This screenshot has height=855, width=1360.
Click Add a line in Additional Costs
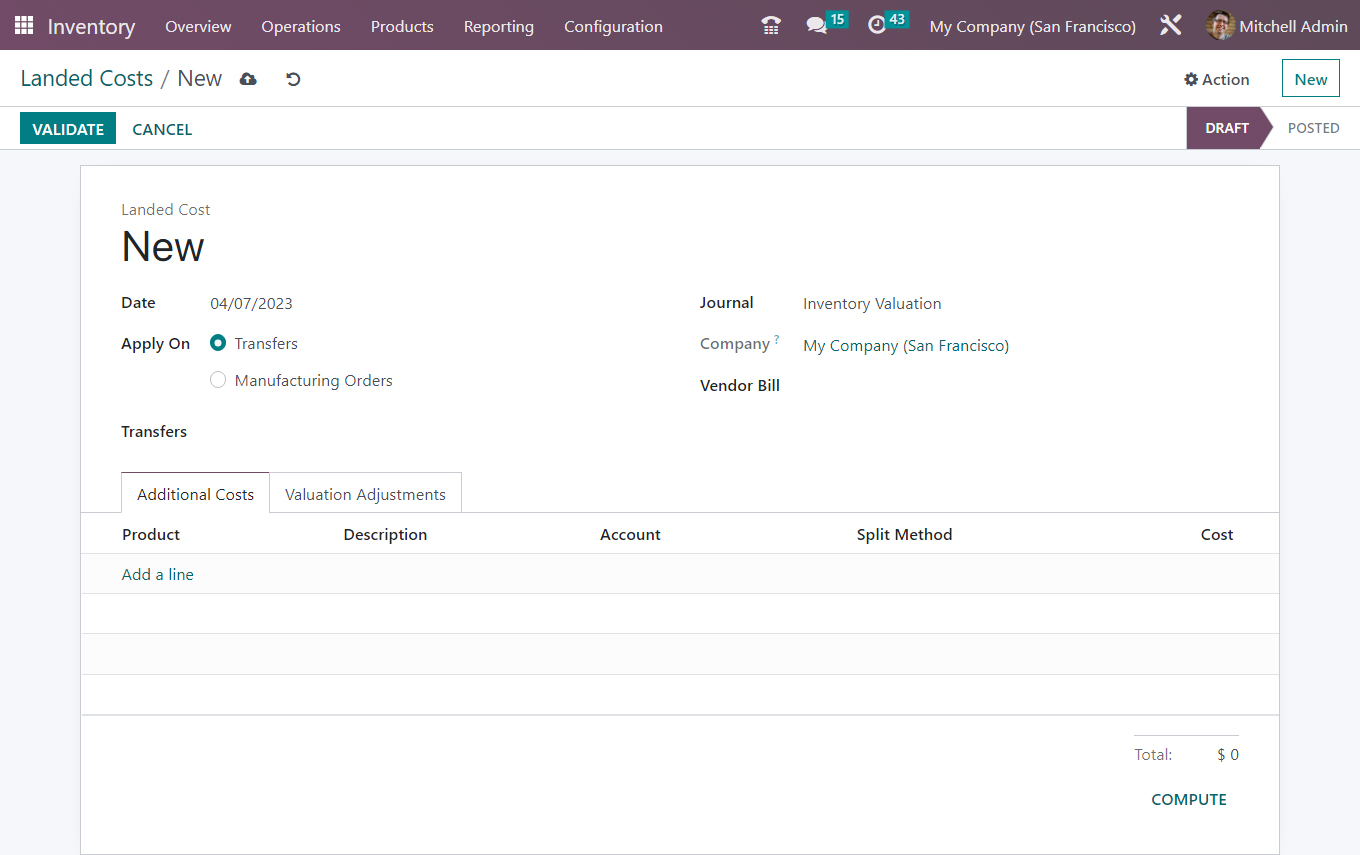[x=157, y=574]
